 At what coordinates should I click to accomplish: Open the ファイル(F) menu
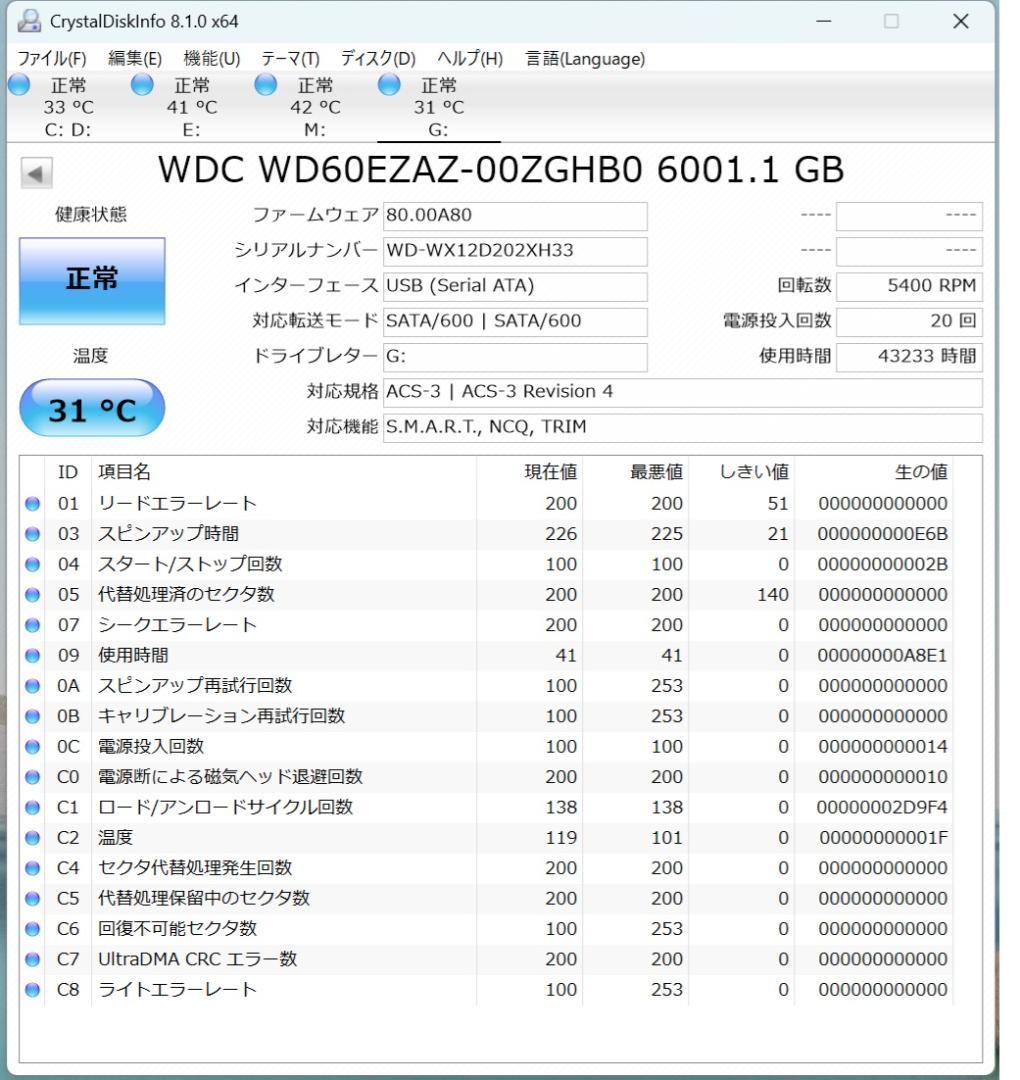(52, 59)
